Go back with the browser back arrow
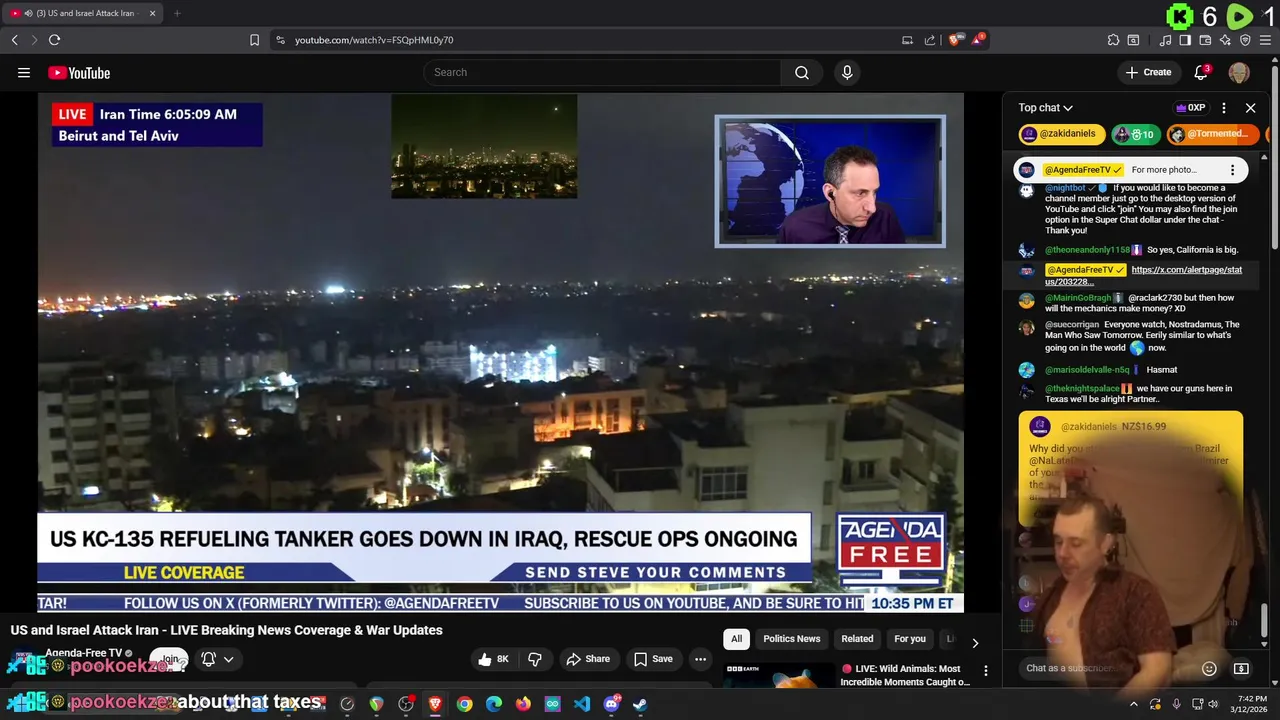Viewport: 1280px width, 720px height. pyautogui.click(x=15, y=40)
